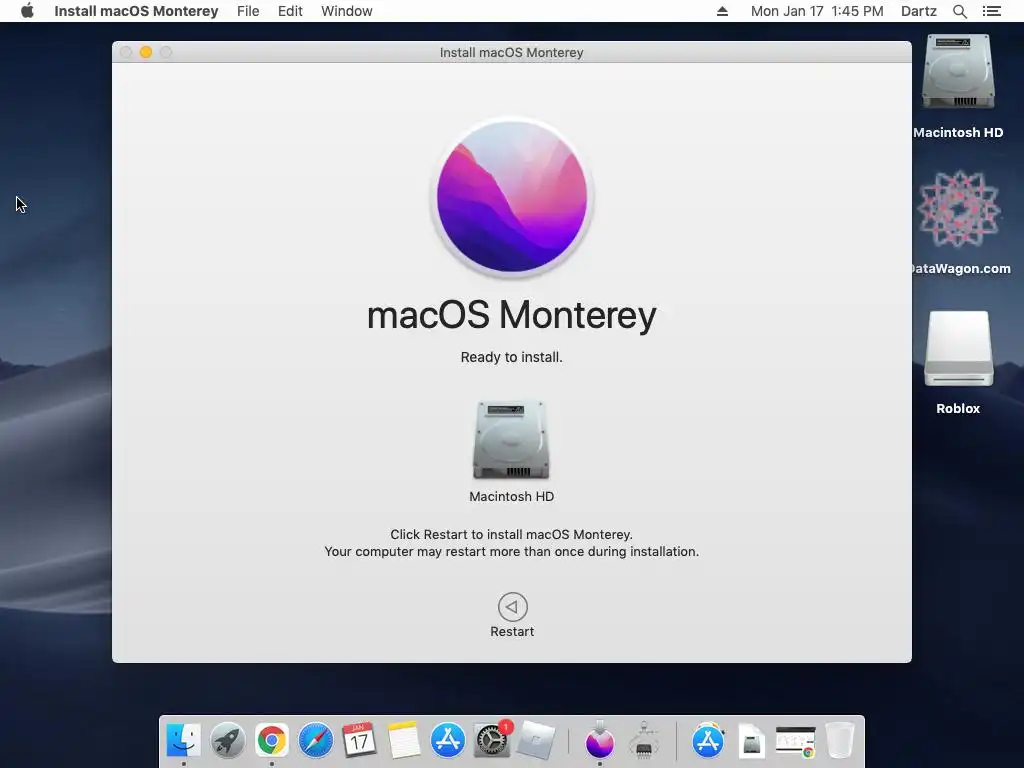1024x768 pixels.
Task: Click Install macOS Monterey Dock icon
Action: (x=600, y=741)
